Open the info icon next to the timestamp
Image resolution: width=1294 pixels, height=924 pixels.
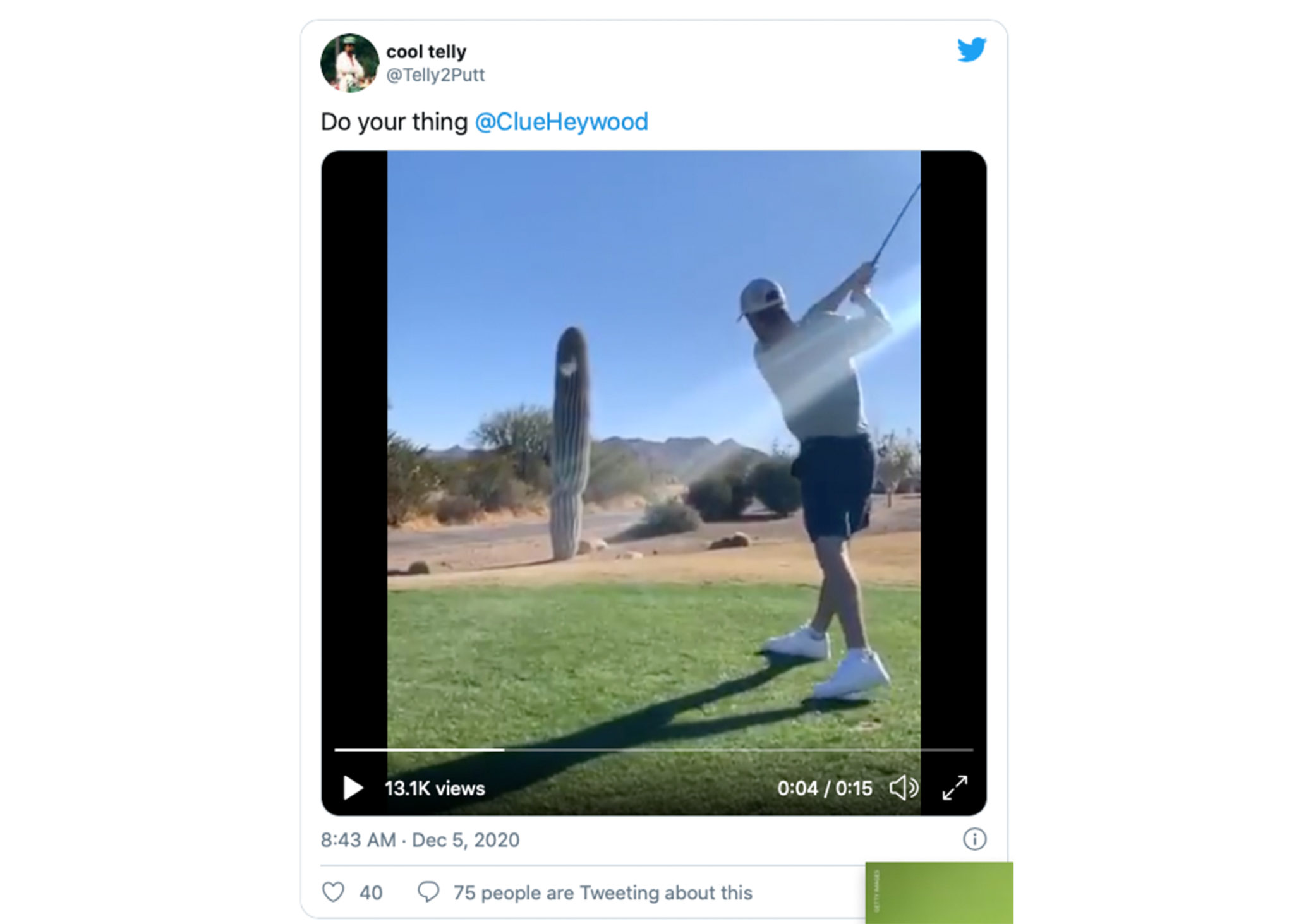pos(973,840)
